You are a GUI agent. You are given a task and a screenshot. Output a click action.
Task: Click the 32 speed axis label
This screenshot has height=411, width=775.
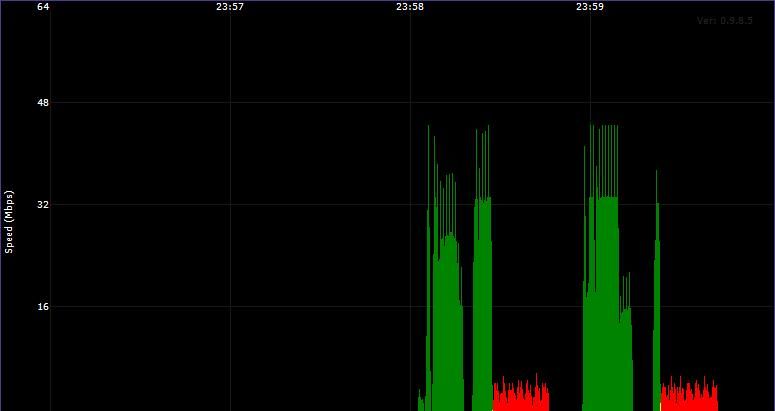(x=43, y=205)
